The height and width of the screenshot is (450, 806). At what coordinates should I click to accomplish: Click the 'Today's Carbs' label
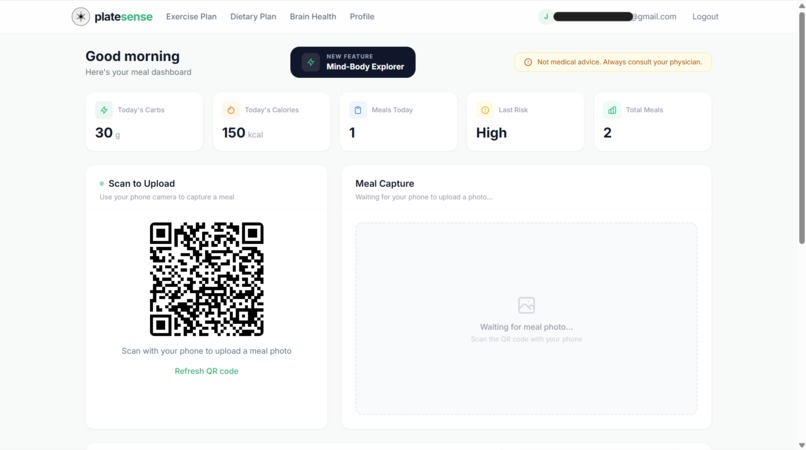[x=141, y=110]
